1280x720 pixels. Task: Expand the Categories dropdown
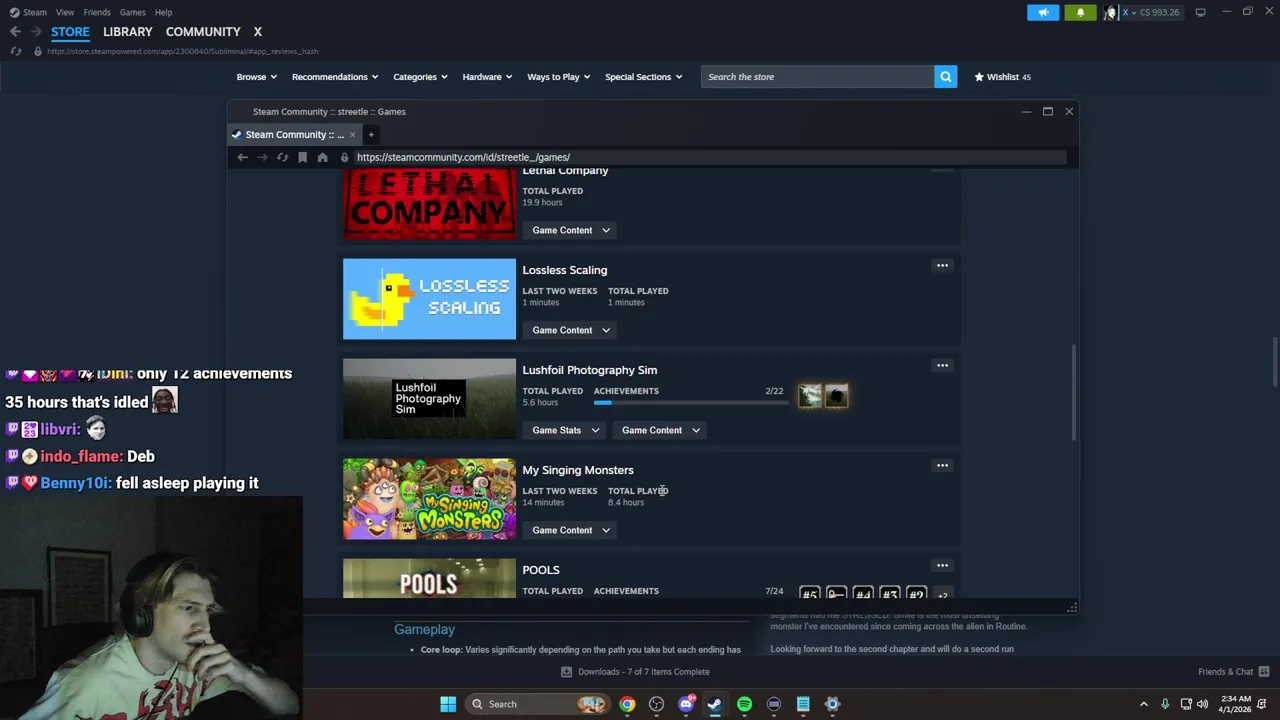420,77
